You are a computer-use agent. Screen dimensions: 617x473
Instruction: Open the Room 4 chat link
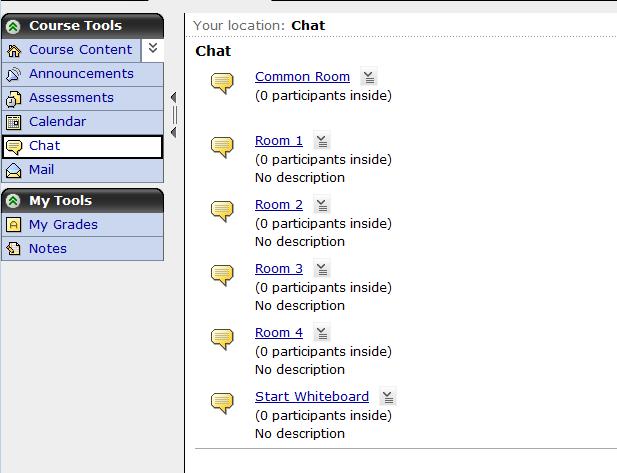click(x=279, y=333)
